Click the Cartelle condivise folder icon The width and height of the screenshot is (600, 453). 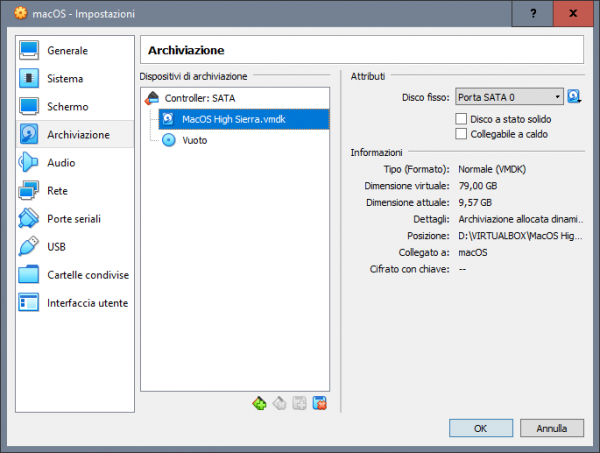coord(29,274)
